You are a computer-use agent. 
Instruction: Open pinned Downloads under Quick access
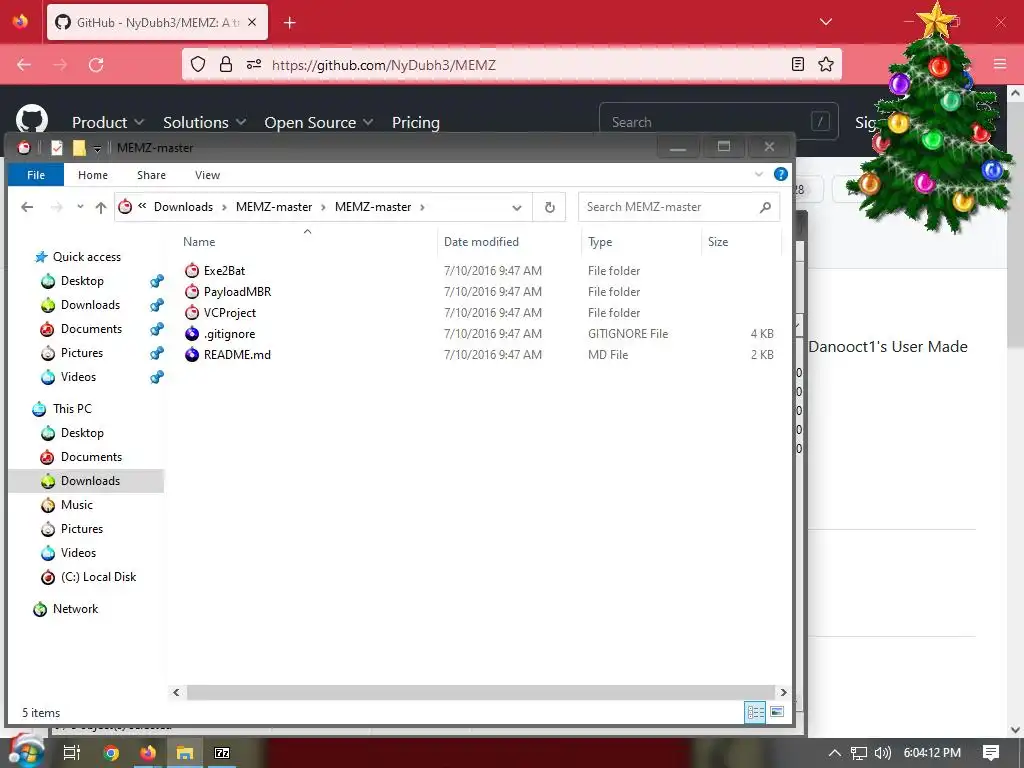click(90, 305)
